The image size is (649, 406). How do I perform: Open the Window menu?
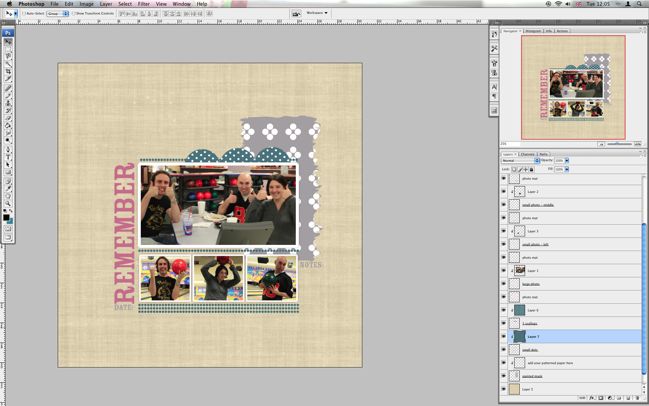pyautogui.click(x=181, y=4)
